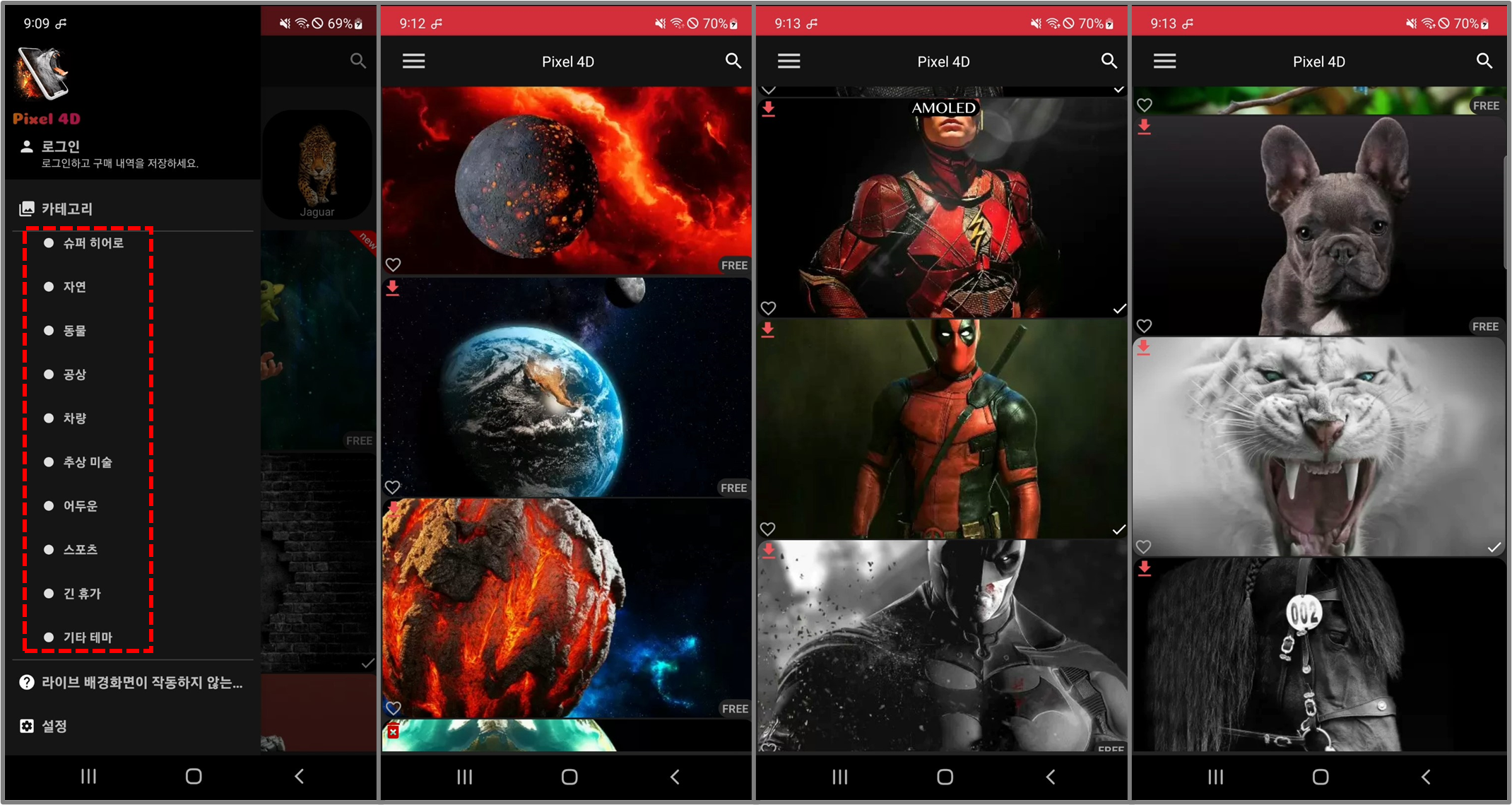The width and height of the screenshot is (1512, 805).
Task: Download the Deadpool wallpaper
Action: pos(767,330)
